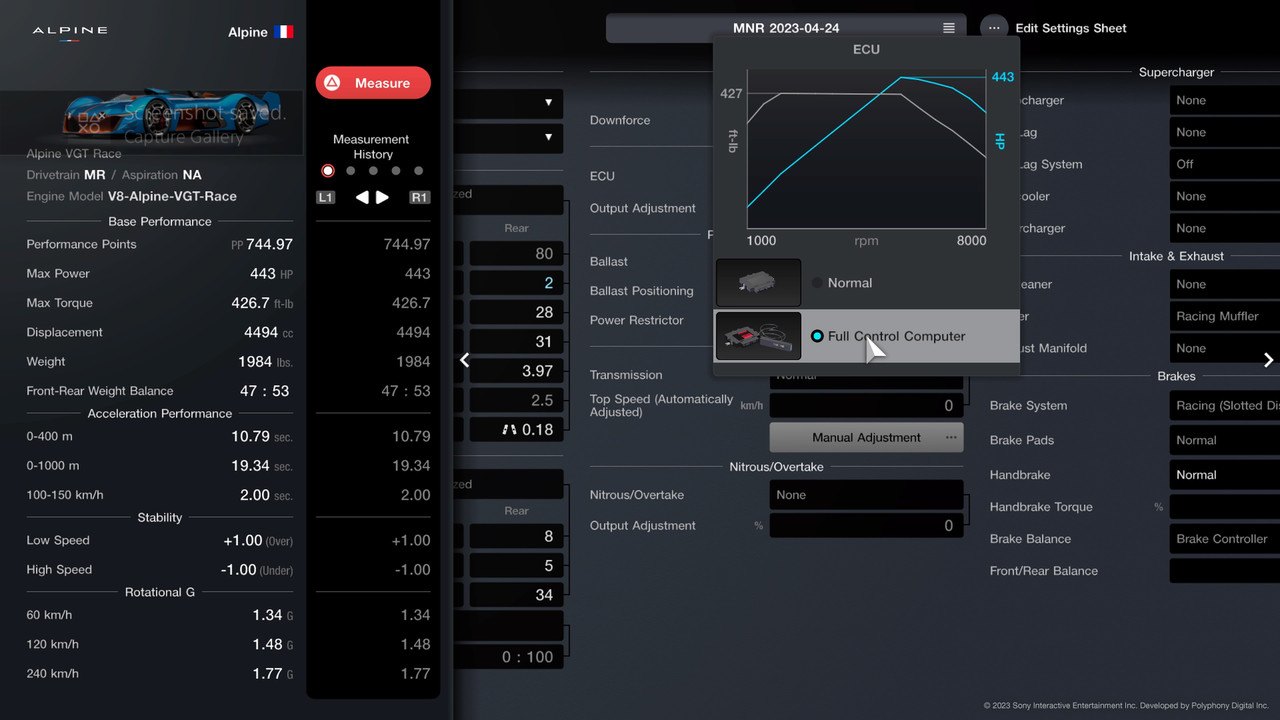Screen dimensions: 1280x720
Task: Click the rear value 34 field
Action: 516,594
